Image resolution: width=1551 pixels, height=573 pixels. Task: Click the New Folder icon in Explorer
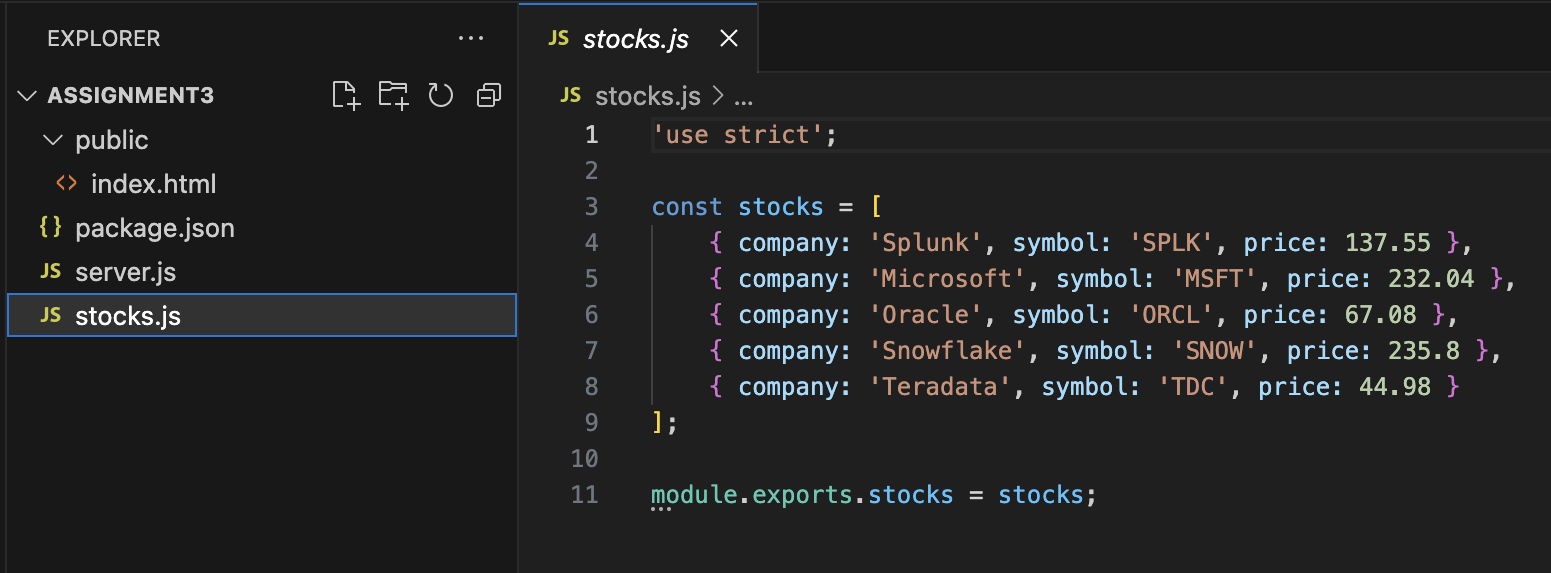point(393,96)
